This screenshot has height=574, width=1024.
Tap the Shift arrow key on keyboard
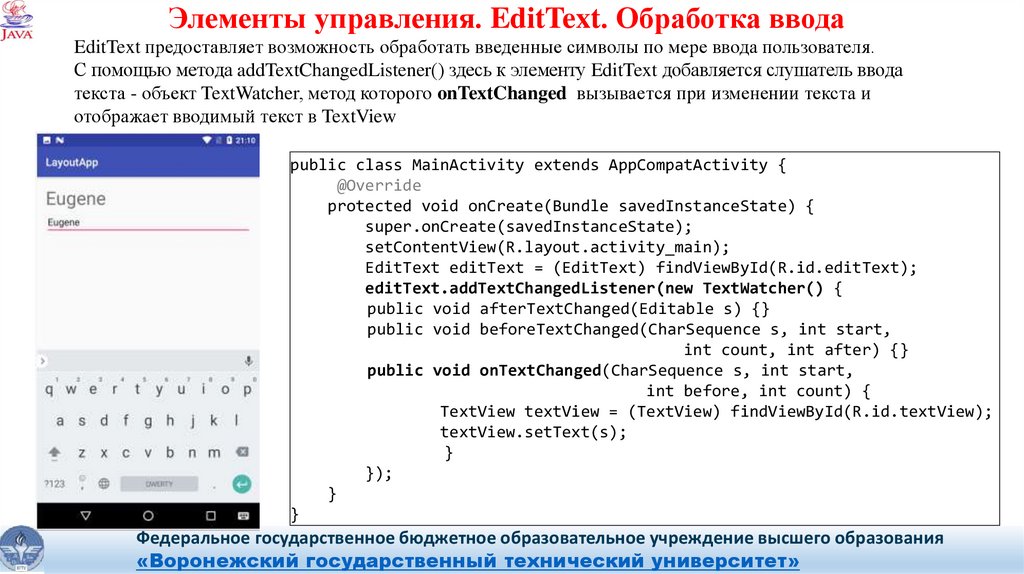[54, 452]
